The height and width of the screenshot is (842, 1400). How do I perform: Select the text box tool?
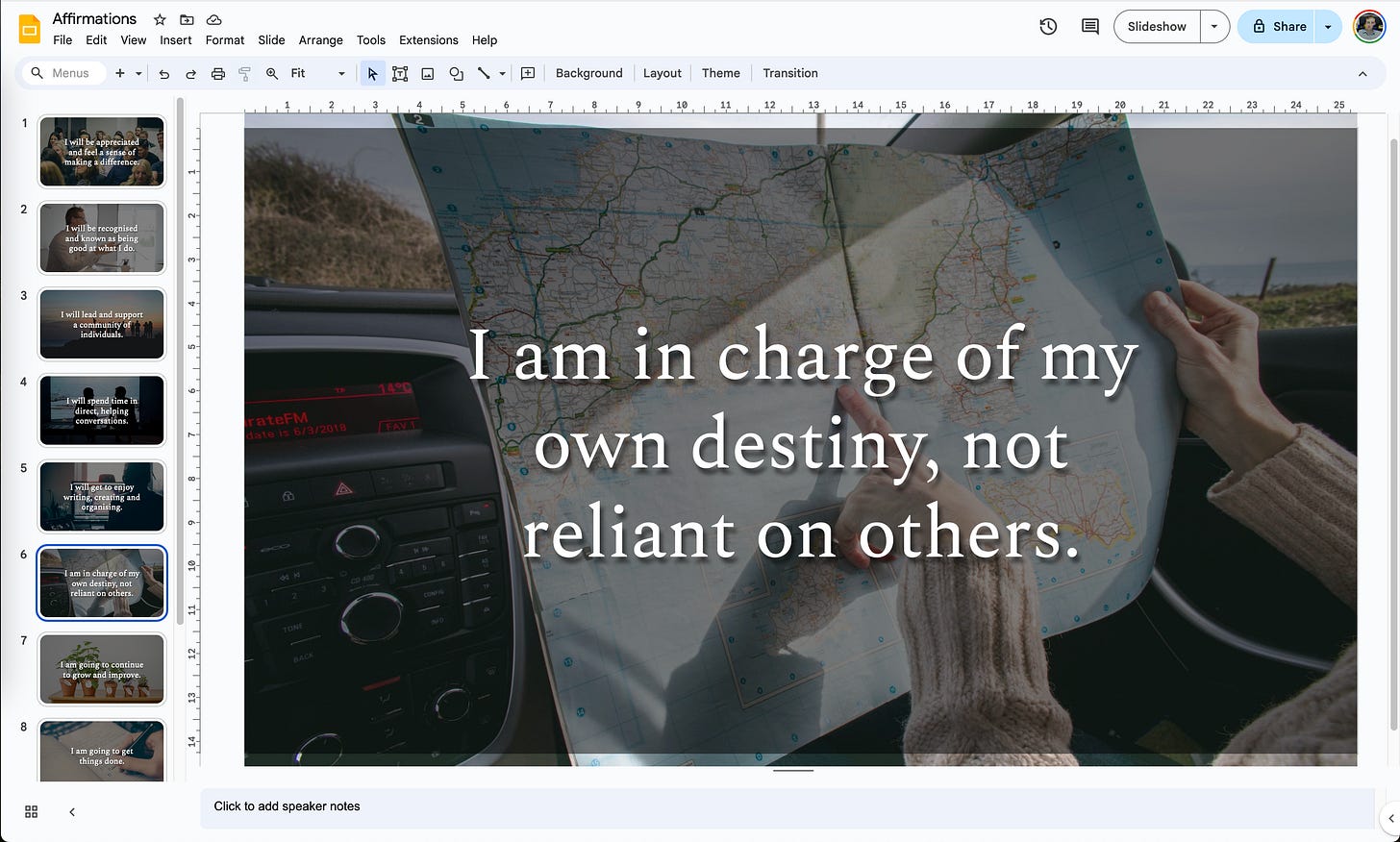click(400, 74)
